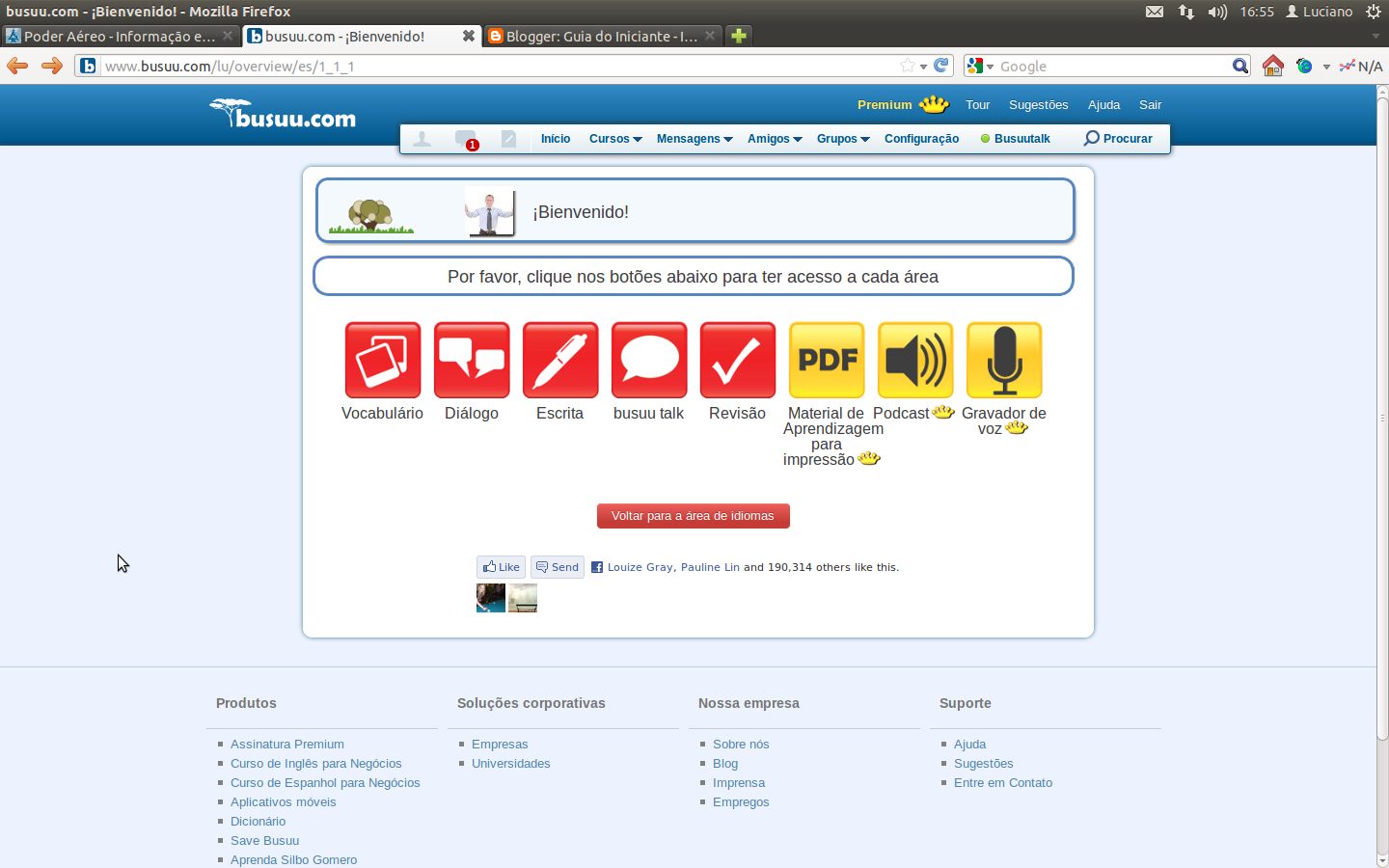Open the network connection indicator
Image resolution: width=1389 pixels, height=868 pixels.
pyautogui.click(x=1186, y=12)
